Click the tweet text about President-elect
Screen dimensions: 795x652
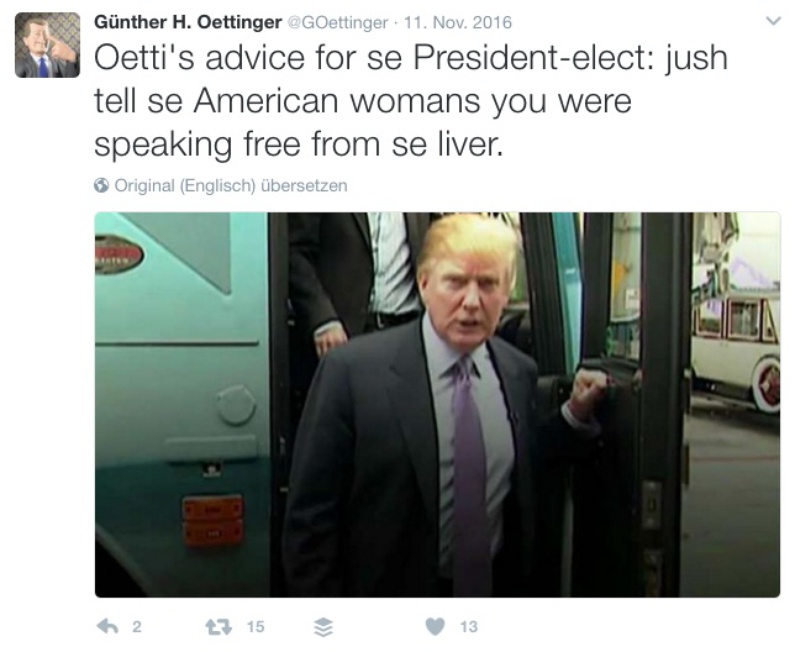point(411,101)
